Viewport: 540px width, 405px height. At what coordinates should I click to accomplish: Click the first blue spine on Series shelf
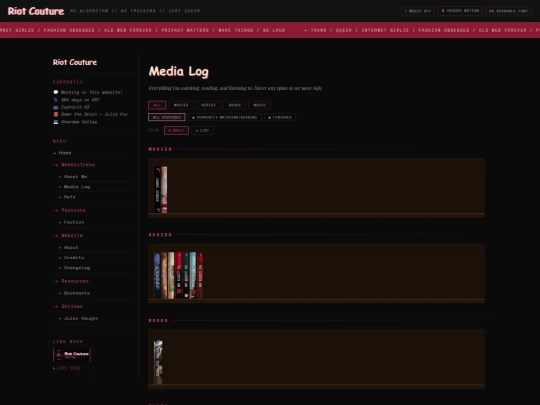(157, 275)
